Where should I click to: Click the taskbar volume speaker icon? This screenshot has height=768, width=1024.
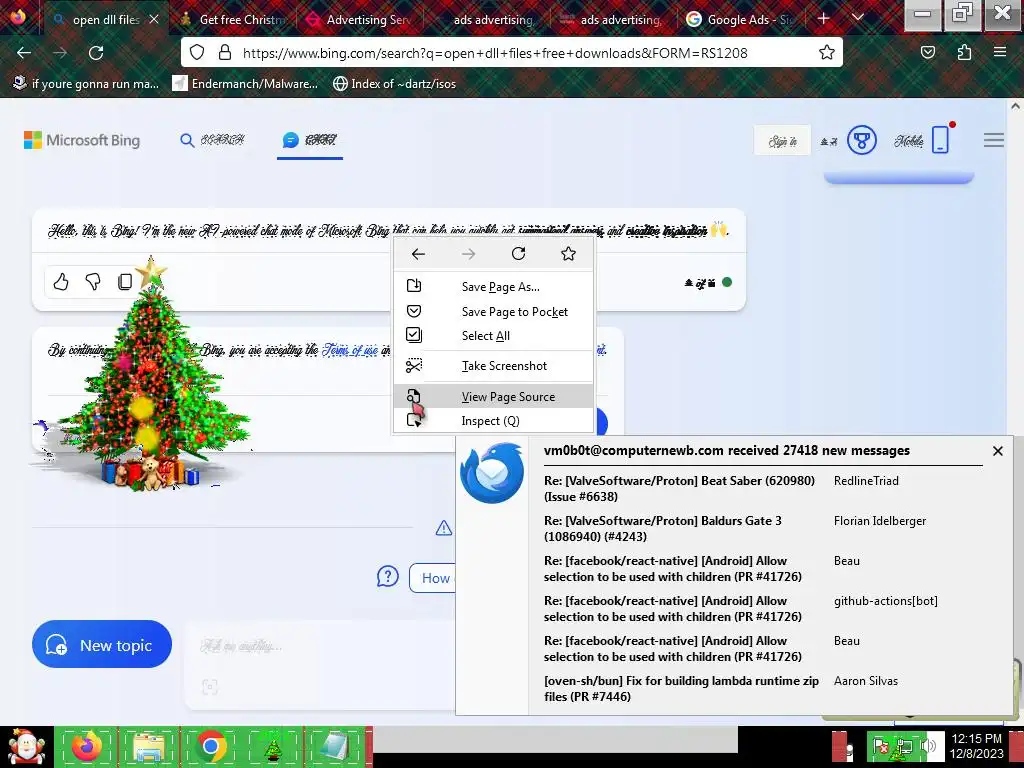coord(929,746)
